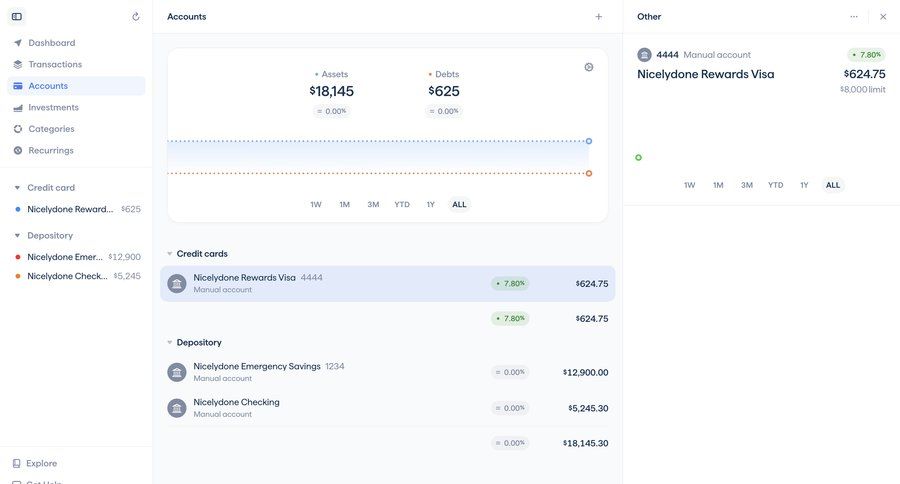900x484 pixels.
Task: Open Investments from the sidebar
Action: click(x=76, y=107)
